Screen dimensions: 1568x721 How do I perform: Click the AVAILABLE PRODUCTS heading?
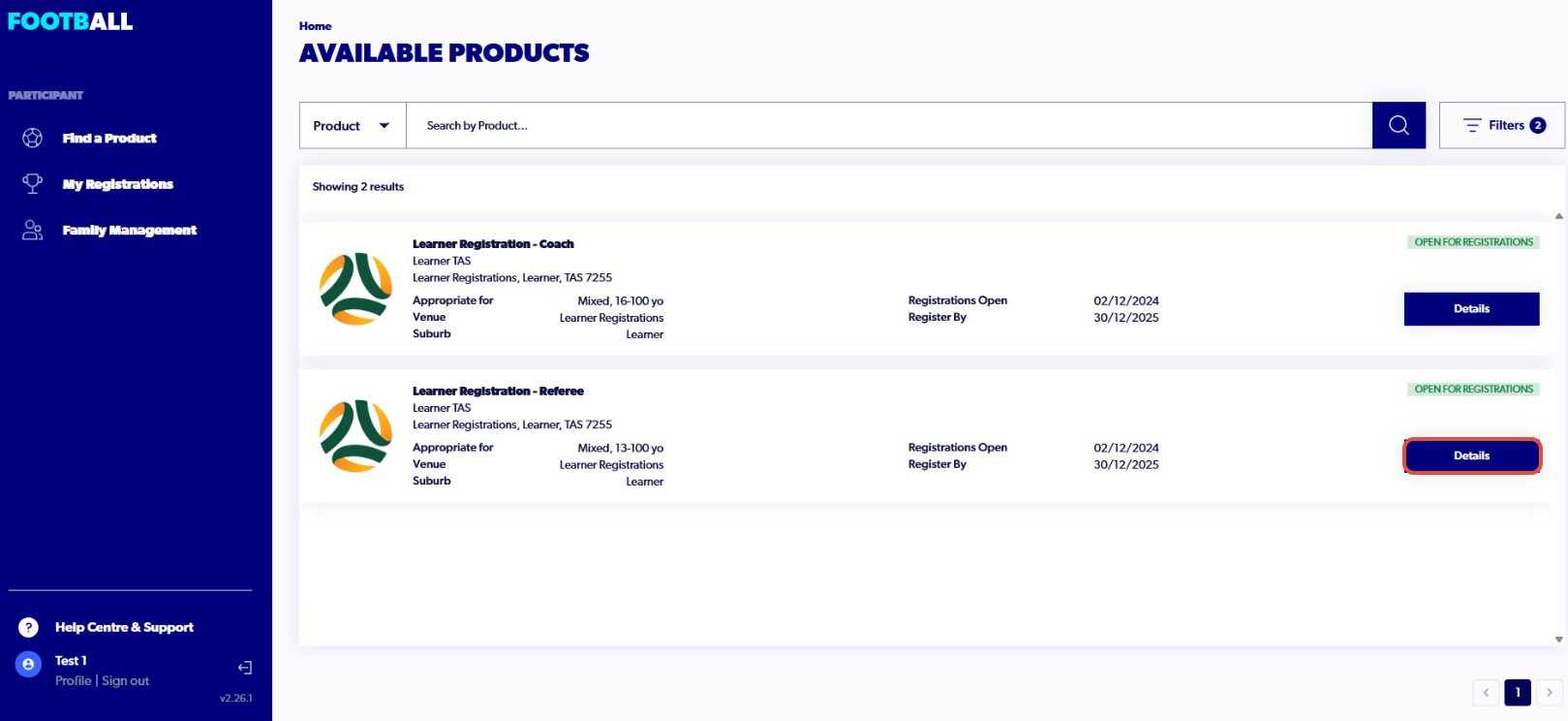[445, 53]
